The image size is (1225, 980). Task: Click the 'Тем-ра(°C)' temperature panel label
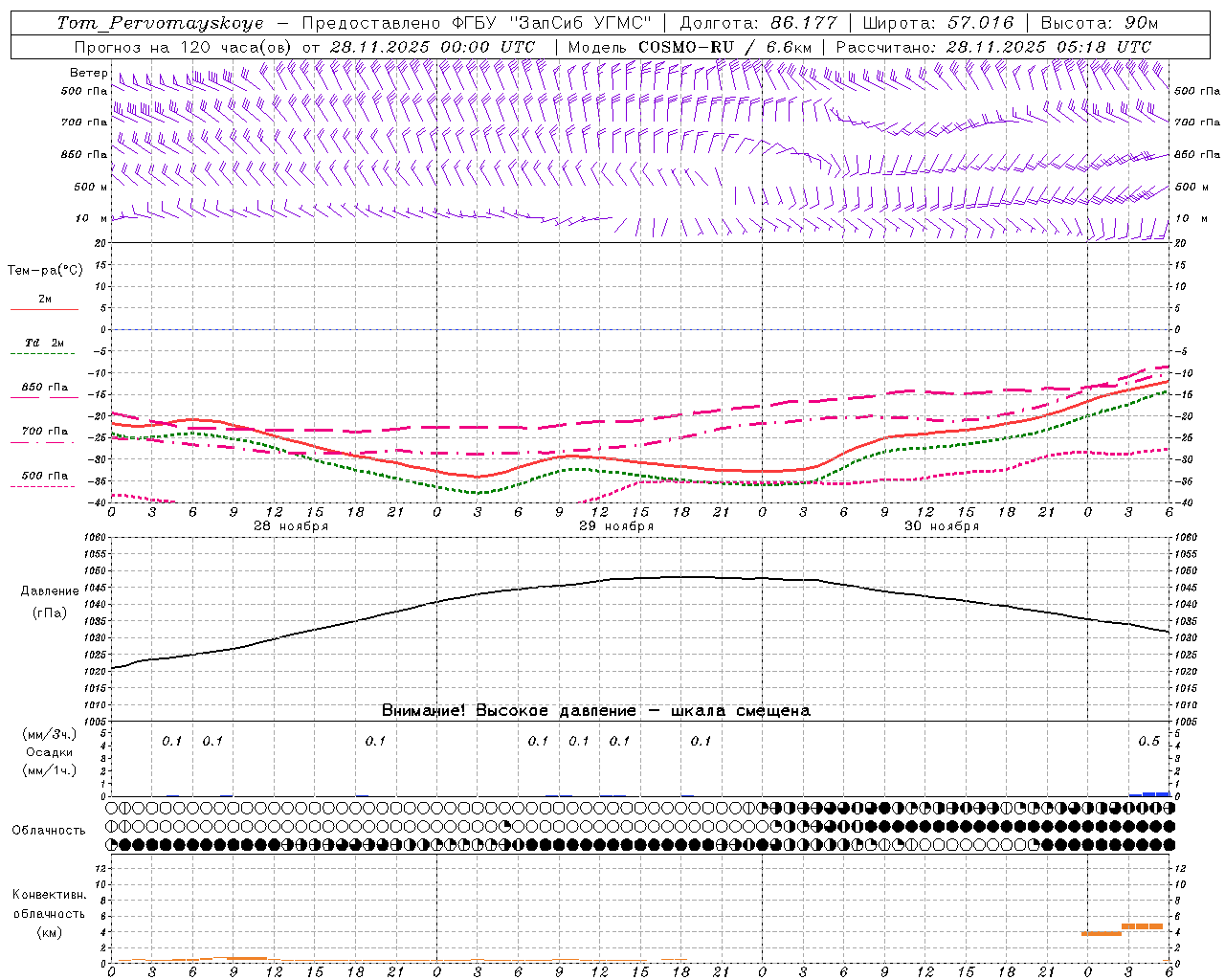(x=45, y=271)
